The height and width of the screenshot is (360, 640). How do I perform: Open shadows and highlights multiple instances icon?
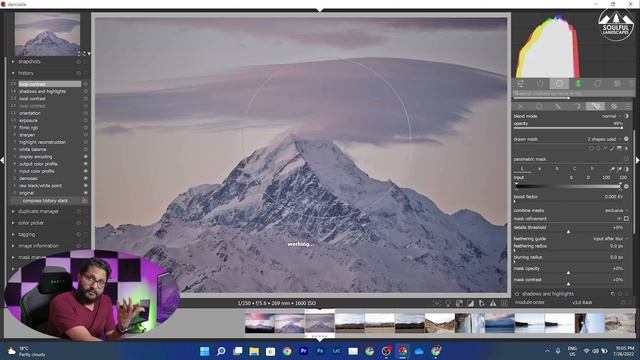(613, 294)
